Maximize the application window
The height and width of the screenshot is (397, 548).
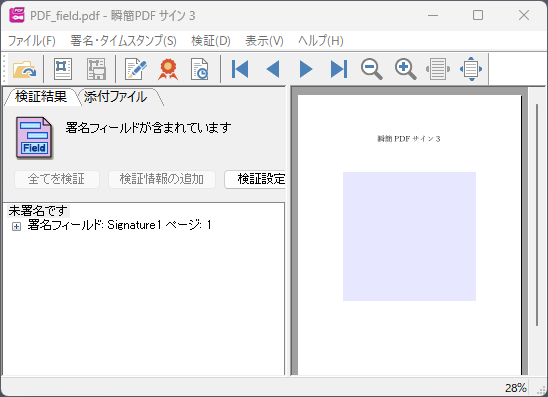478,15
